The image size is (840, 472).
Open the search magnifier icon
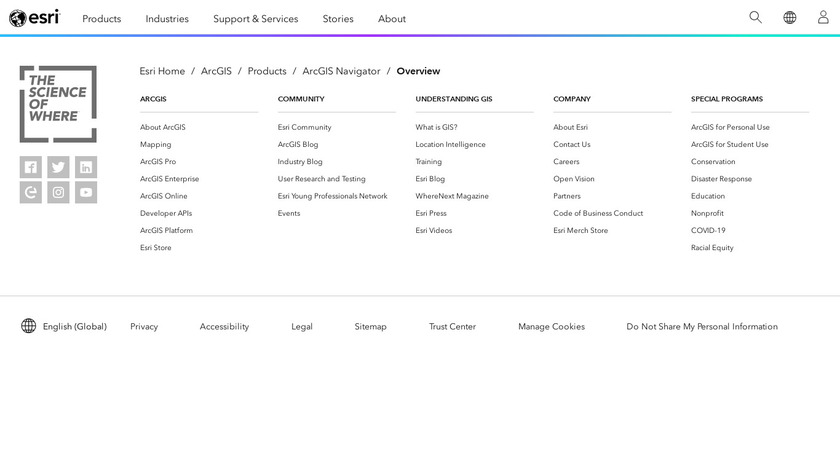pyautogui.click(x=755, y=18)
